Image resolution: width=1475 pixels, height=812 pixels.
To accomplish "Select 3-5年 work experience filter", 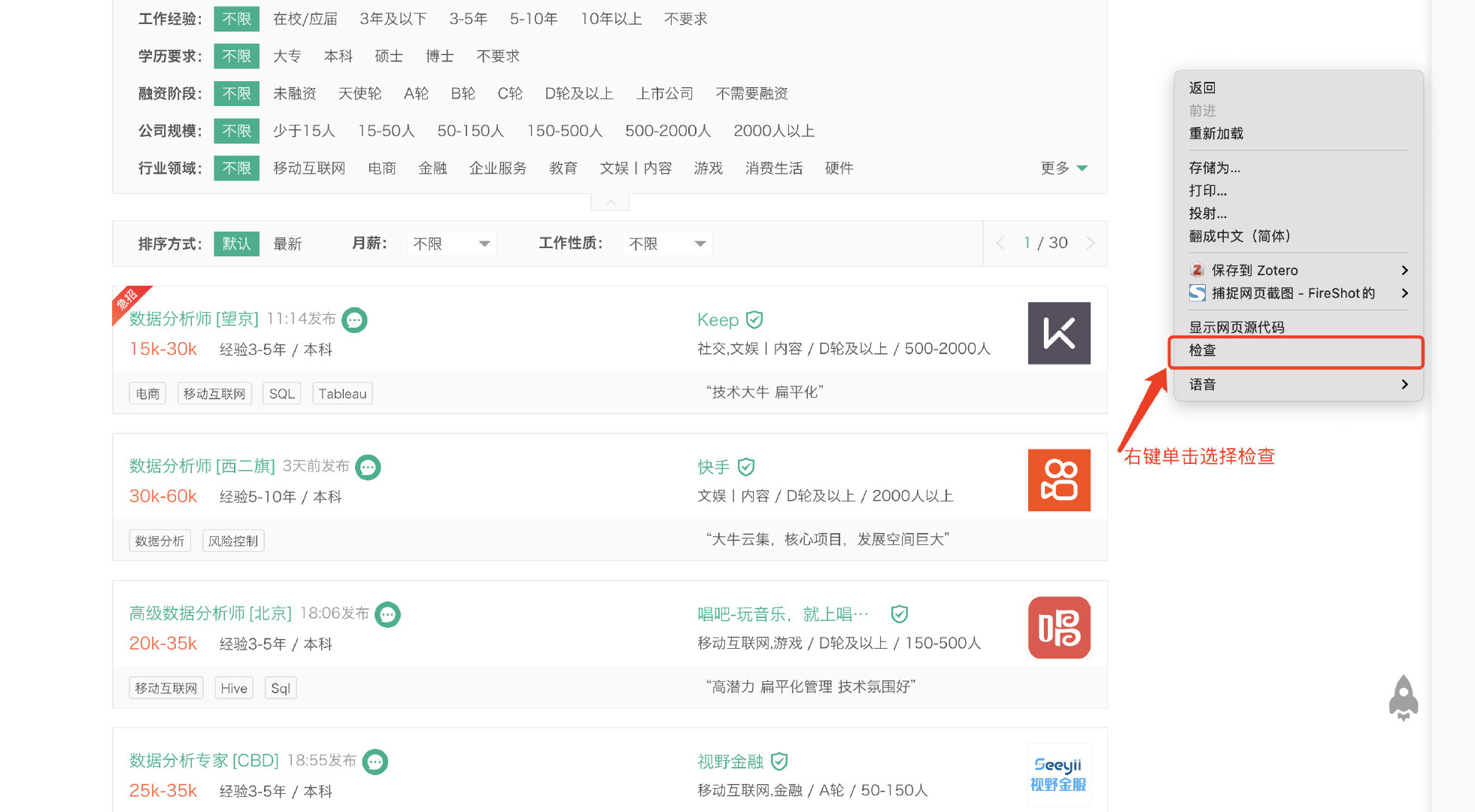I will (x=468, y=19).
